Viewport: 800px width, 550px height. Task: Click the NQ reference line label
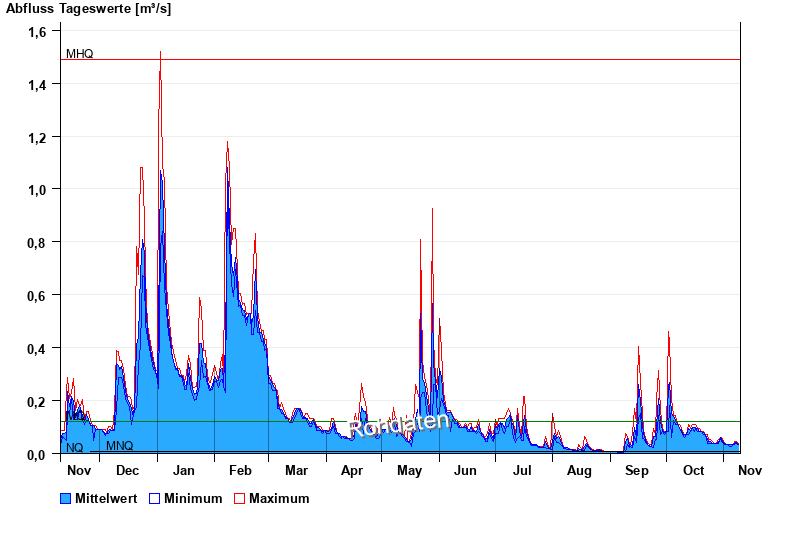(75, 447)
